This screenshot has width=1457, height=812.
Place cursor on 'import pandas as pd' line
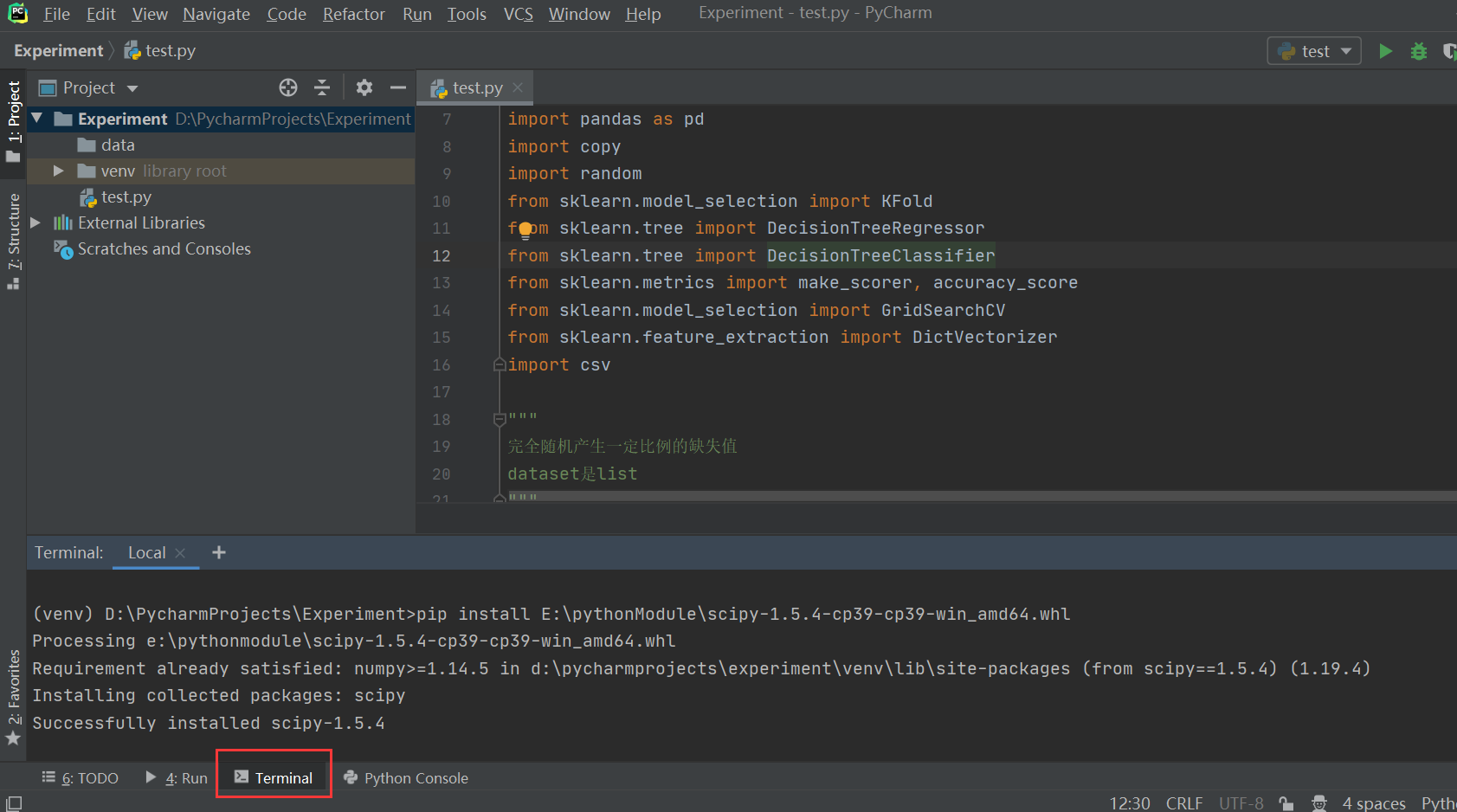click(x=605, y=119)
